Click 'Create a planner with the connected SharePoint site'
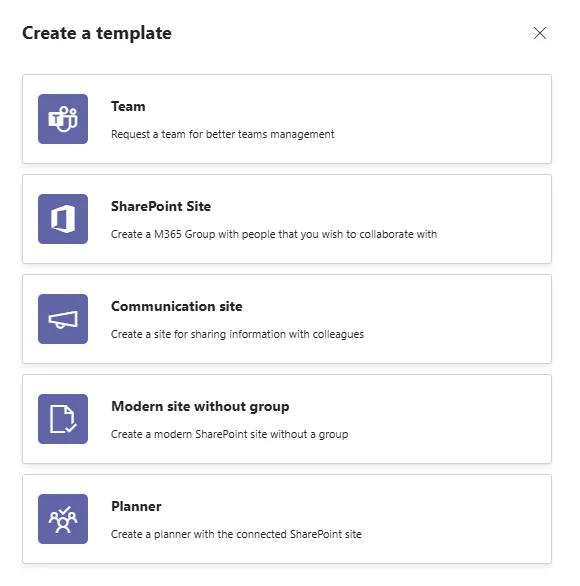Viewport: 580px width, 586px height. 236,534
